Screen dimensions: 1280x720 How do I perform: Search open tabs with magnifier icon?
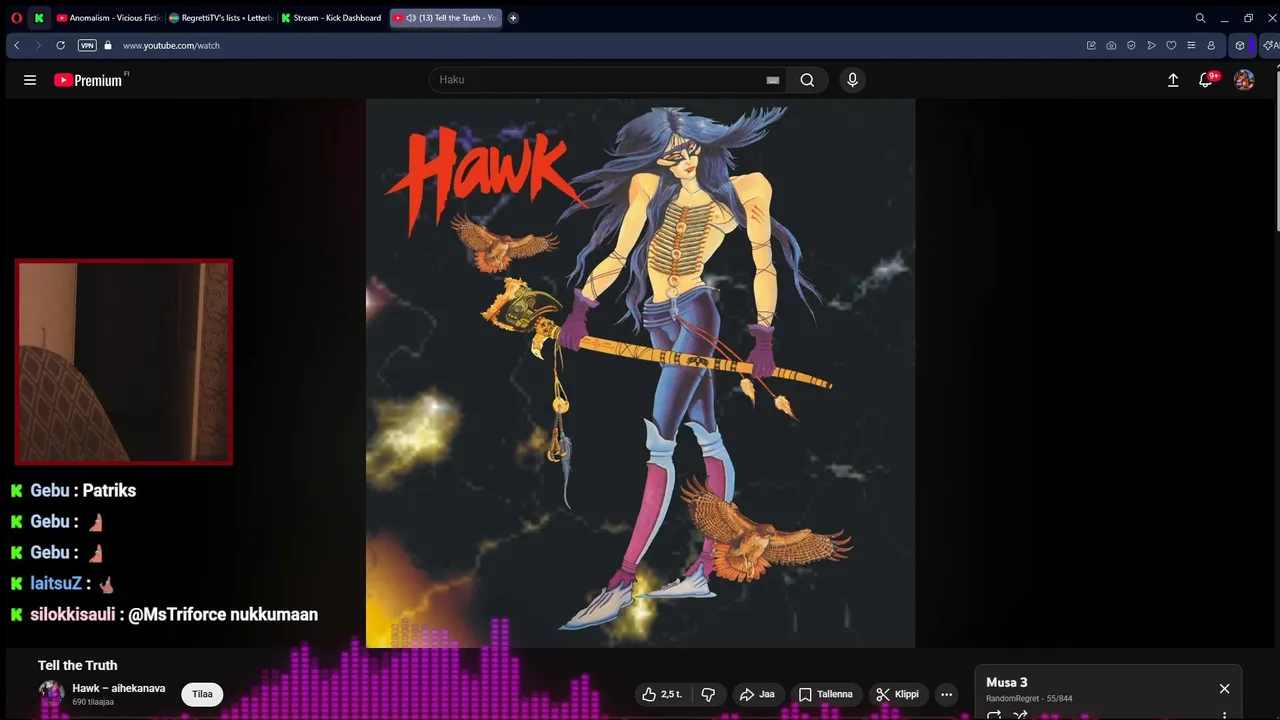pos(1200,18)
